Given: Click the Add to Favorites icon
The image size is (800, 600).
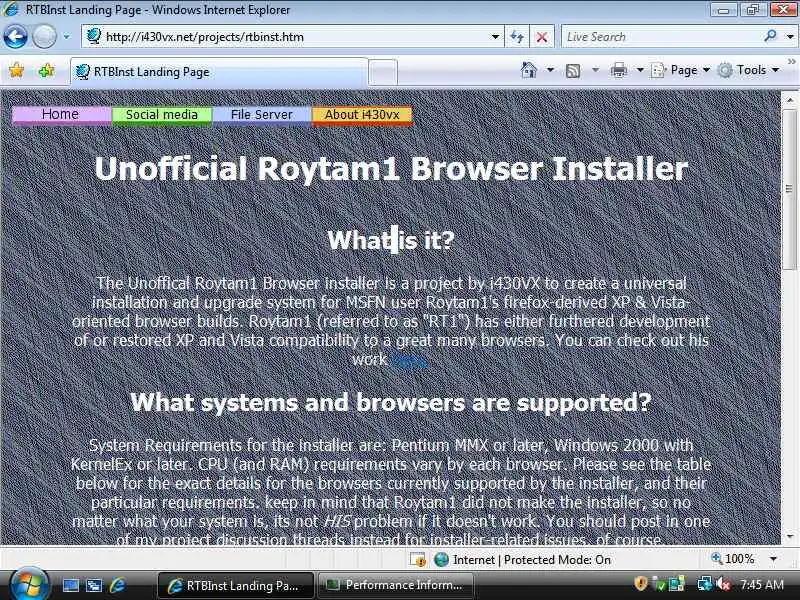Looking at the screenshot, I should (46, 70).
